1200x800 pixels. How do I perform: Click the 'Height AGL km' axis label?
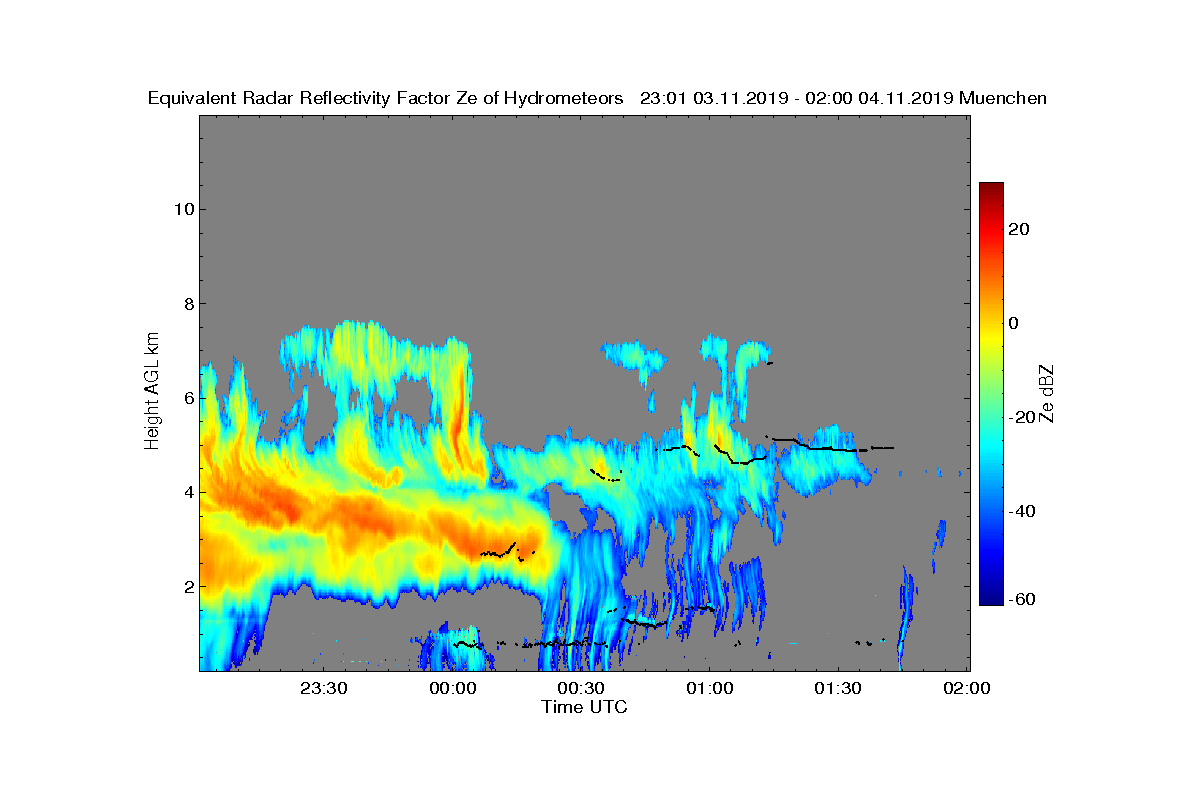click(152, 393)
